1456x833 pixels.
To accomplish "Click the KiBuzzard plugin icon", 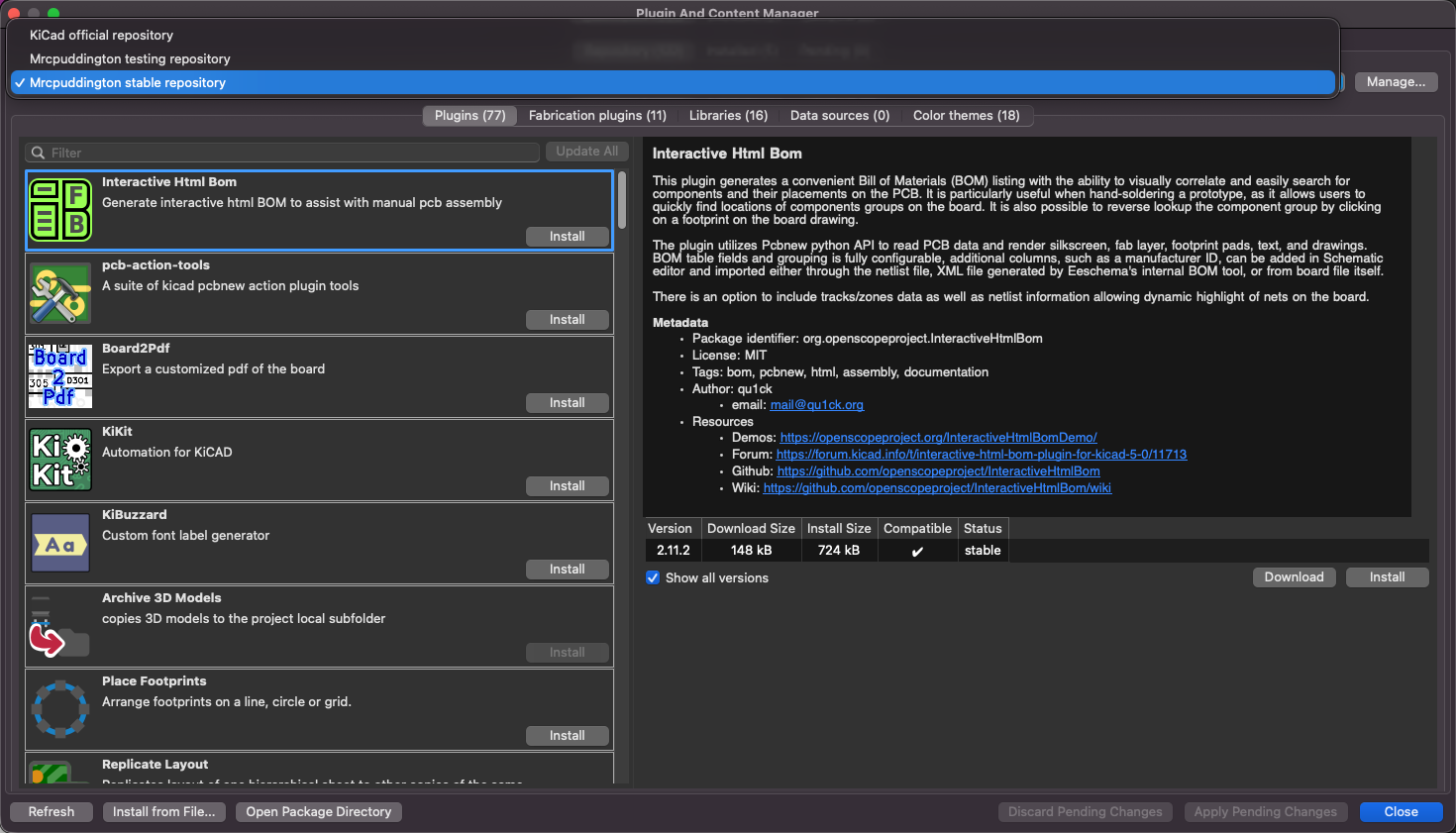I will click(x=60, y=543).
